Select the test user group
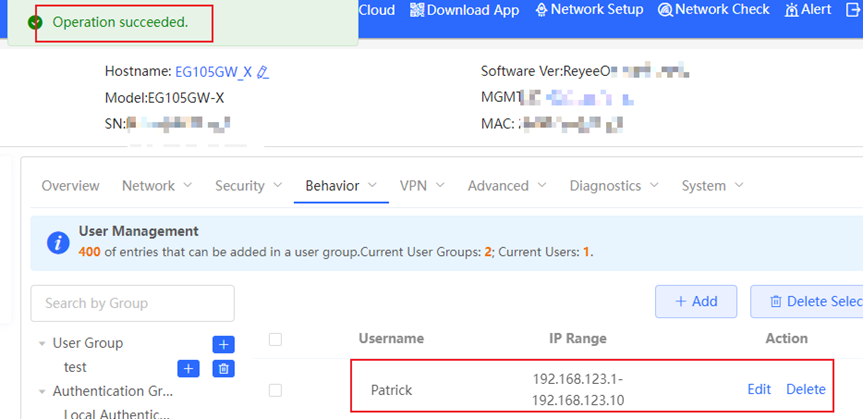This screenshot has height=419, width=863. point(75,367)
